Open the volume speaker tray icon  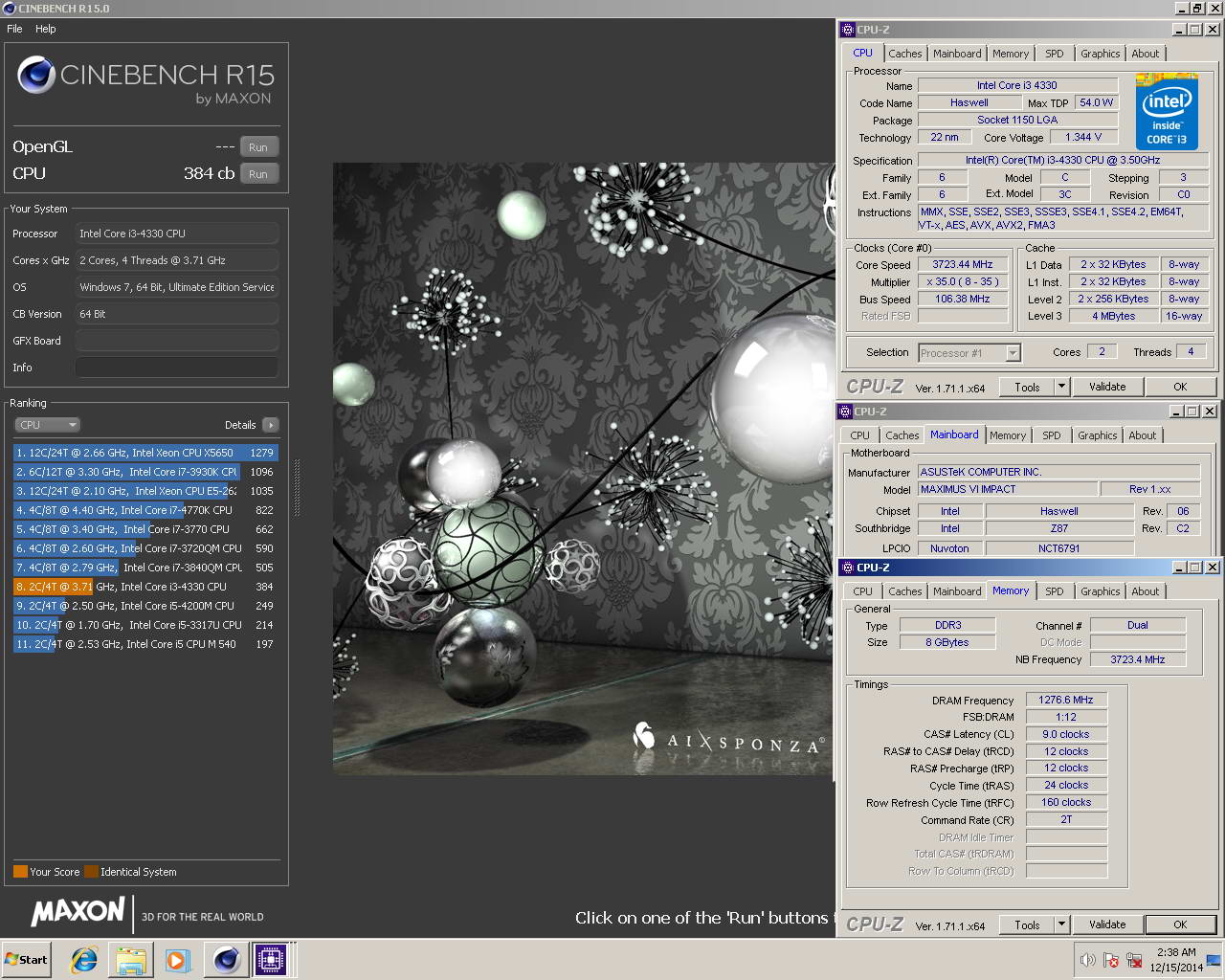1087,960
